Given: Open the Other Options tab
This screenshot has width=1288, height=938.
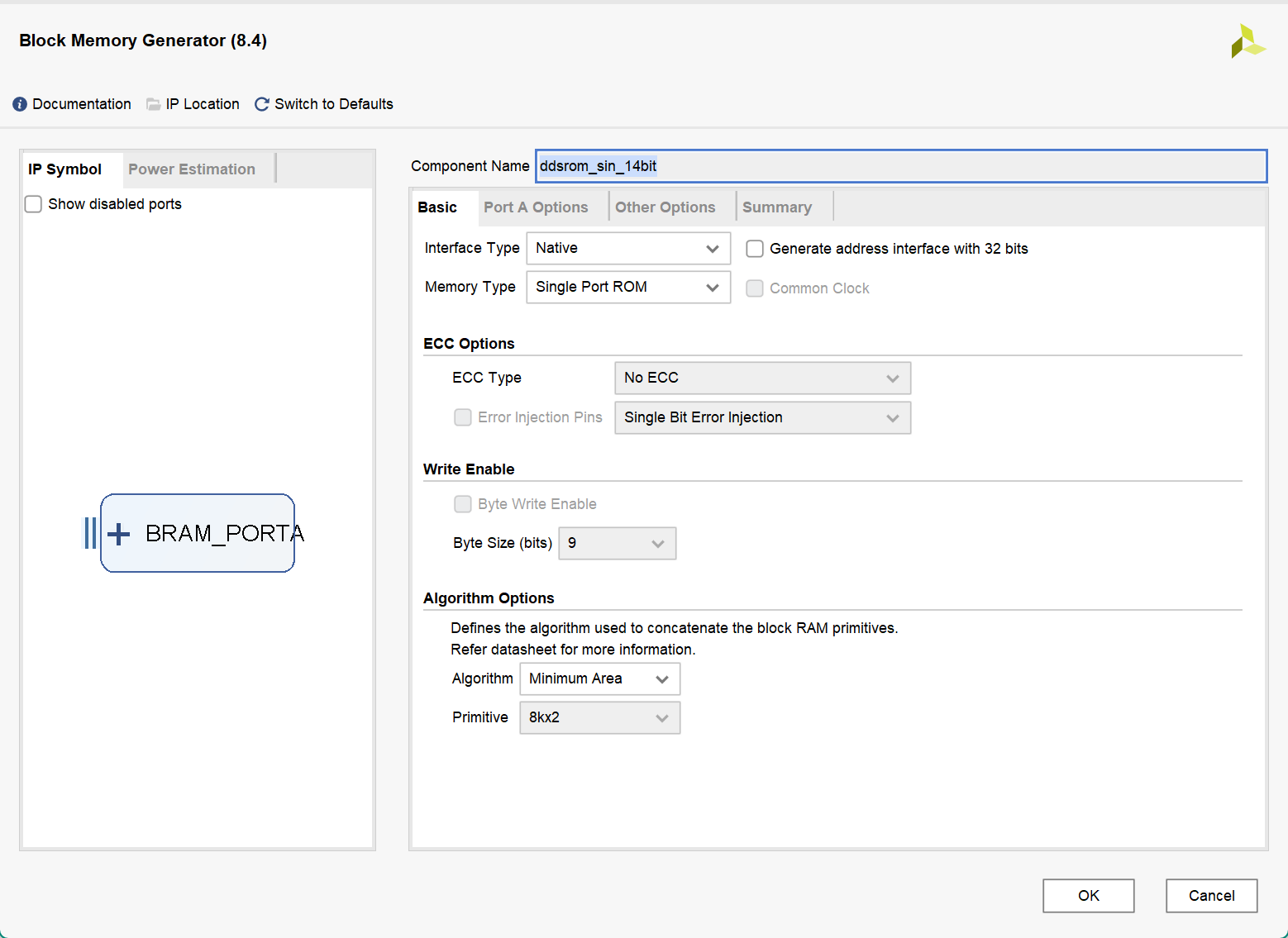Looking at the screenshot, I should pos(665,207).
